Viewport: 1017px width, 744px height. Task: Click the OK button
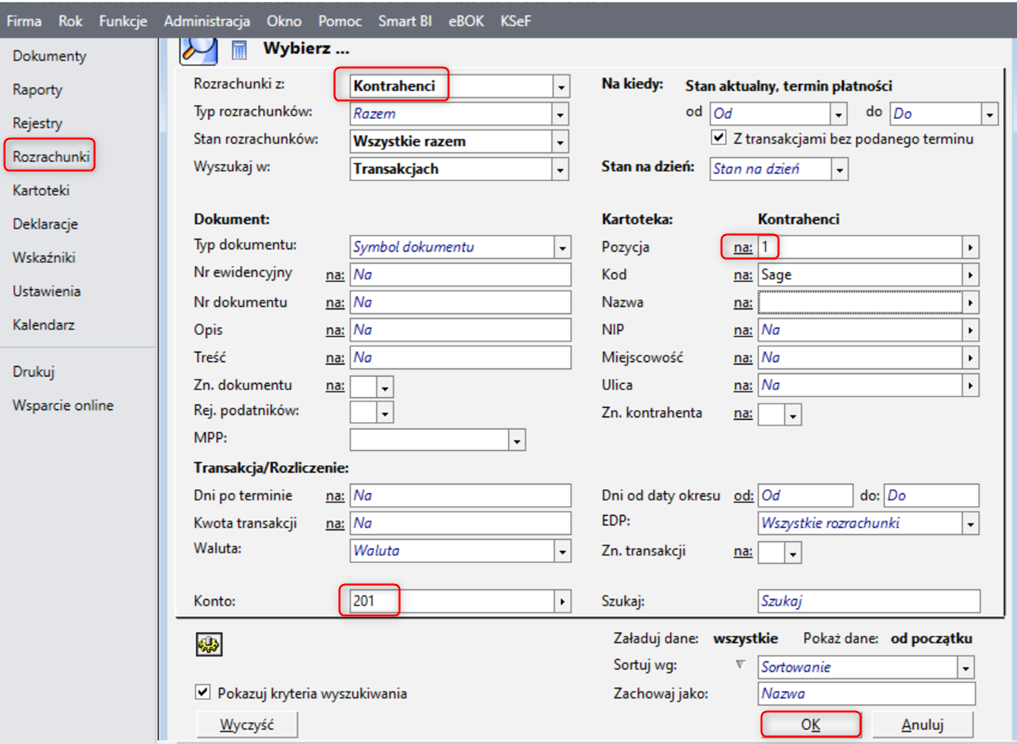(x=810, y=724)
